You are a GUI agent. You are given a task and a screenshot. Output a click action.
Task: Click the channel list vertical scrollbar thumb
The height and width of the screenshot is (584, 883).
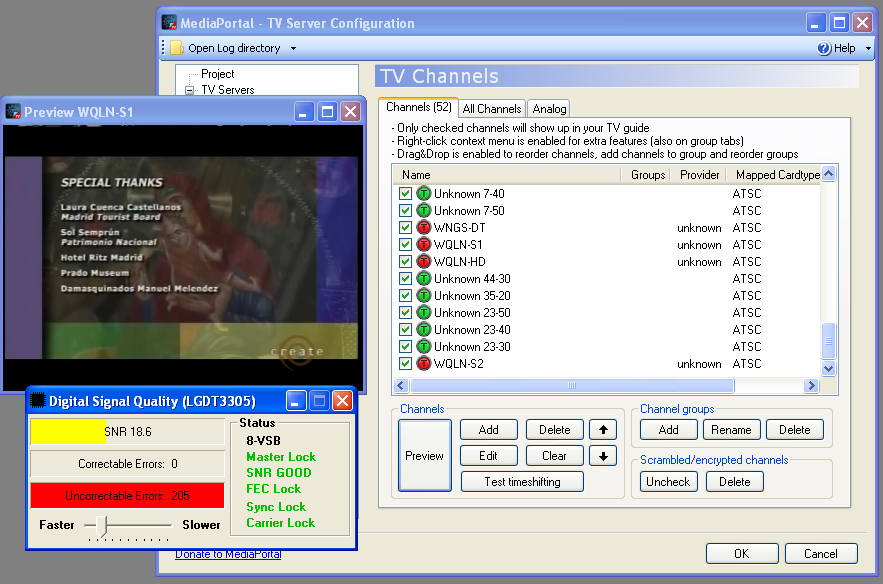[x=828, y=341]
